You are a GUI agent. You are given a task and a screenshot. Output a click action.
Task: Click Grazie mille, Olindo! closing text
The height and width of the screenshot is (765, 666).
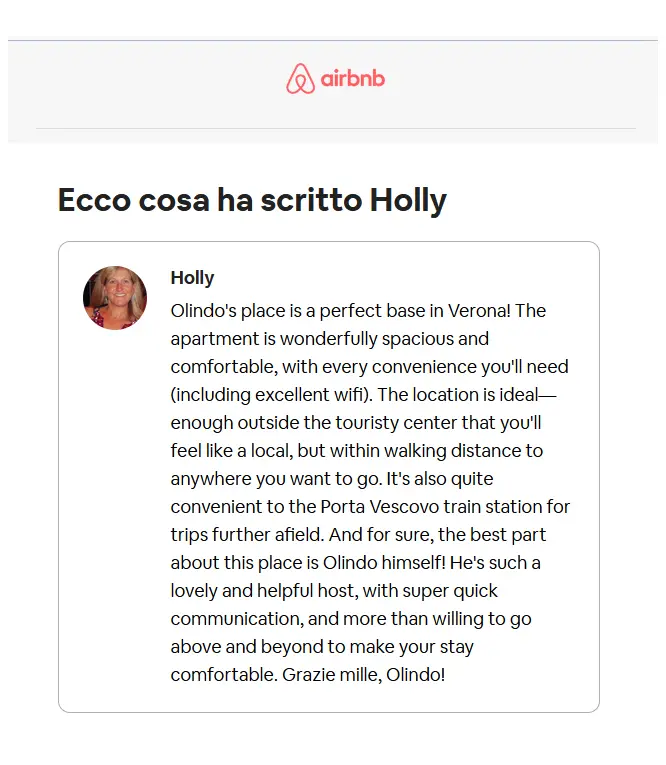pyautogui.click(x=363, y=675)
